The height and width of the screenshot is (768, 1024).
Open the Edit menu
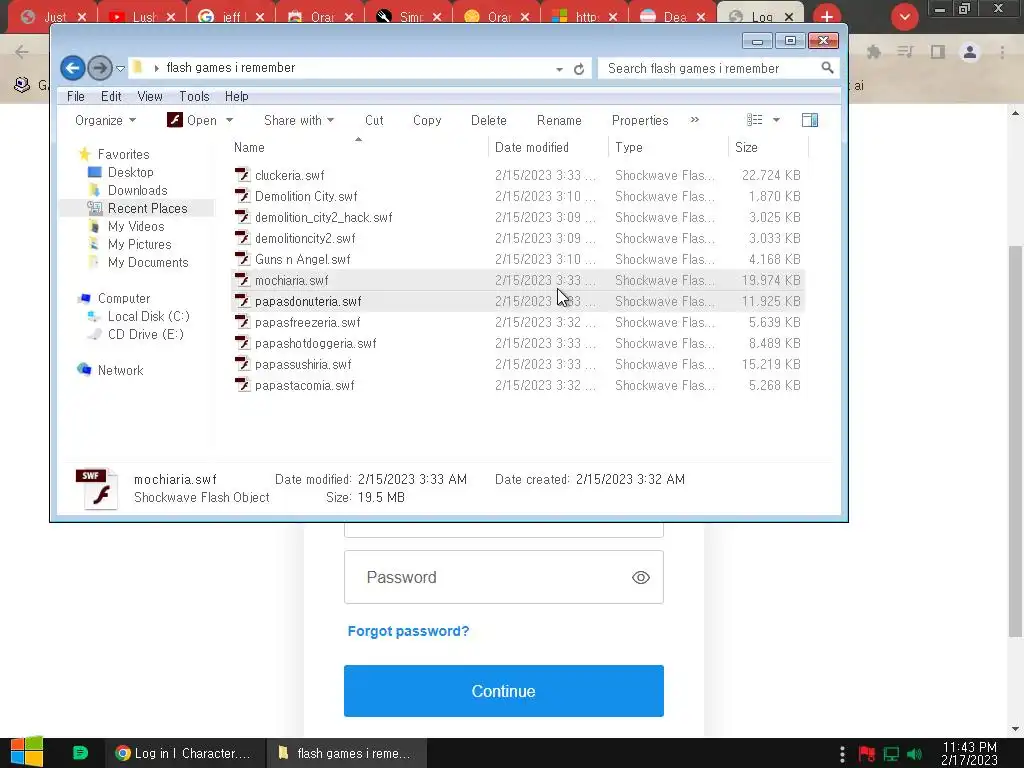111,97
